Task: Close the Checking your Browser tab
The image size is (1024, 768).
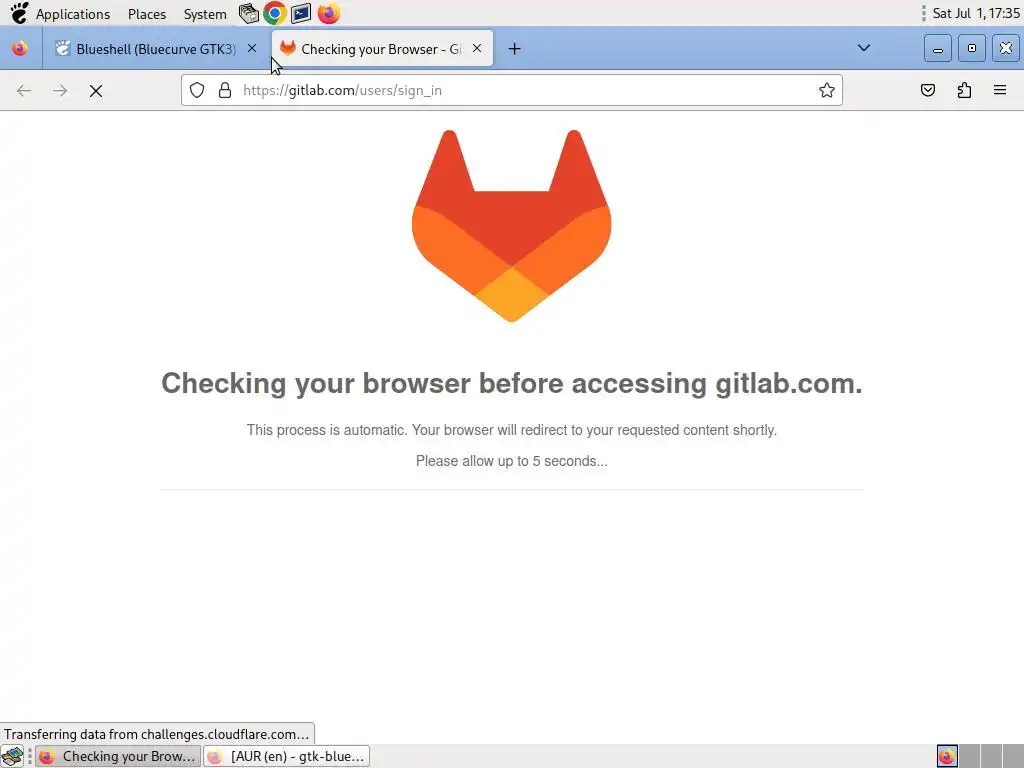Action: pyautogui.click(x=477, y=48)
